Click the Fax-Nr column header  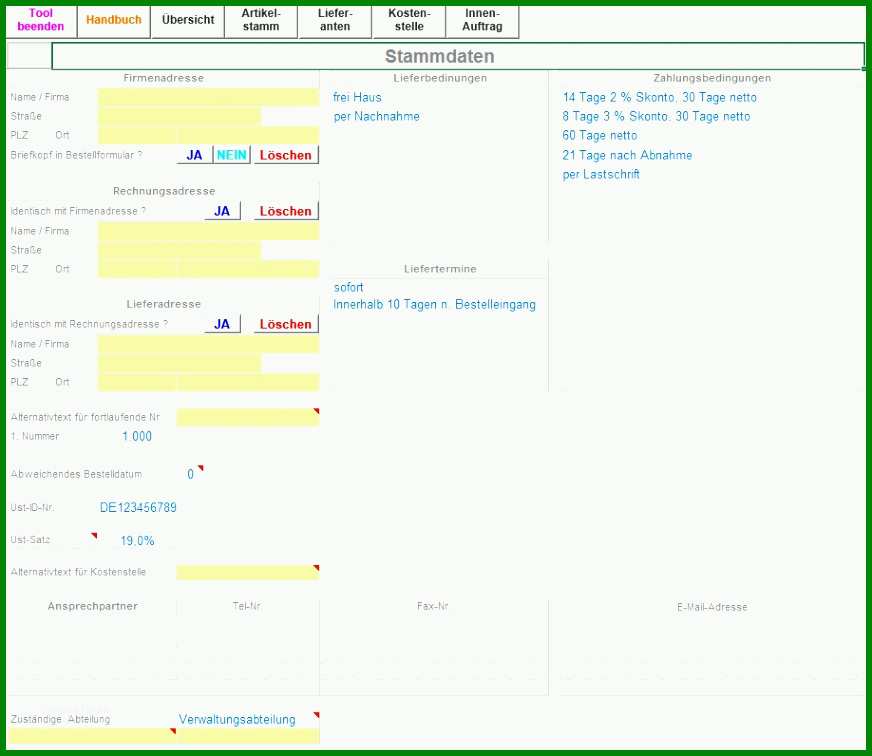pos(433,606)
